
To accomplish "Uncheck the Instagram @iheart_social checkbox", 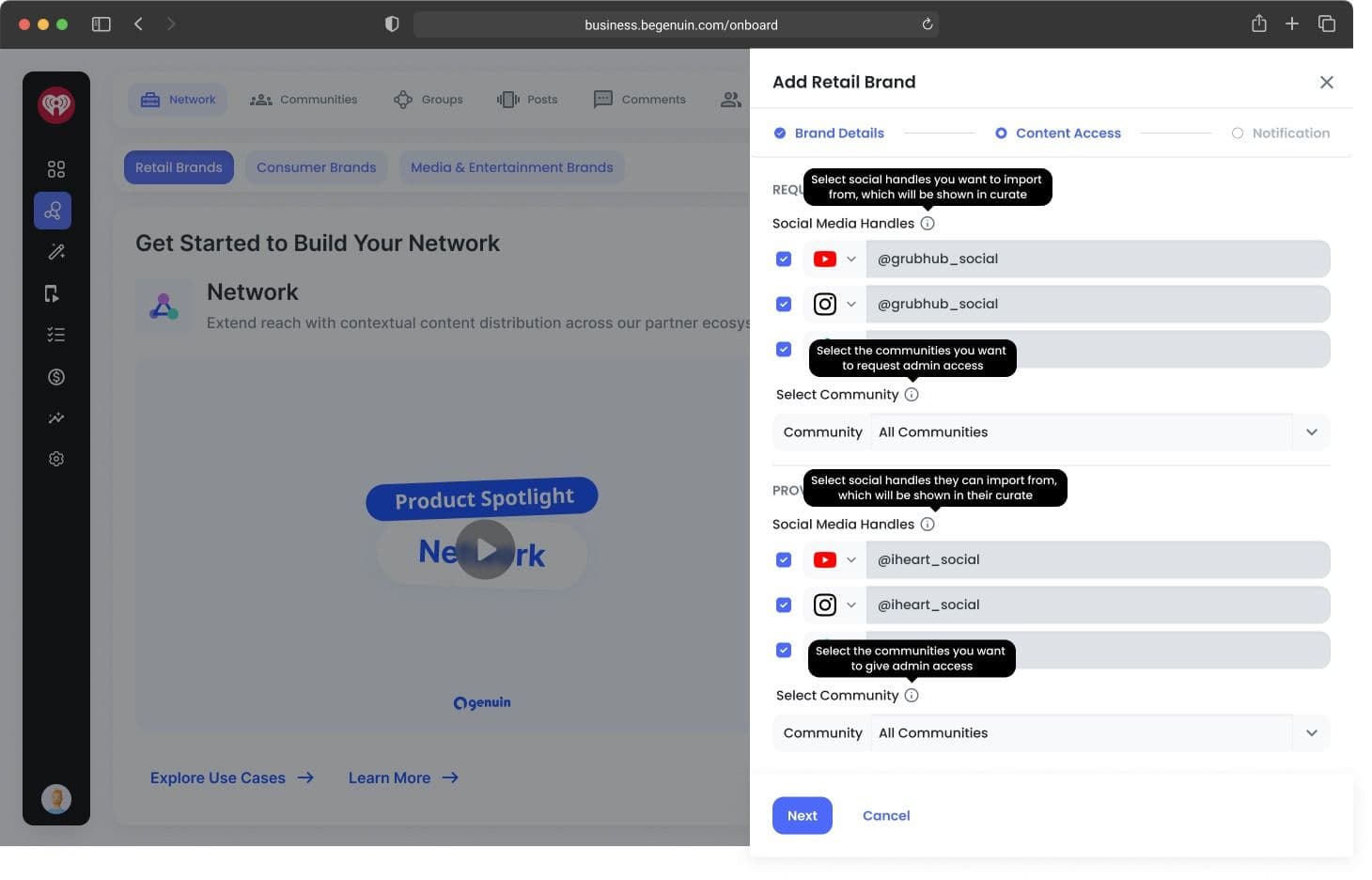I will 784,605.
